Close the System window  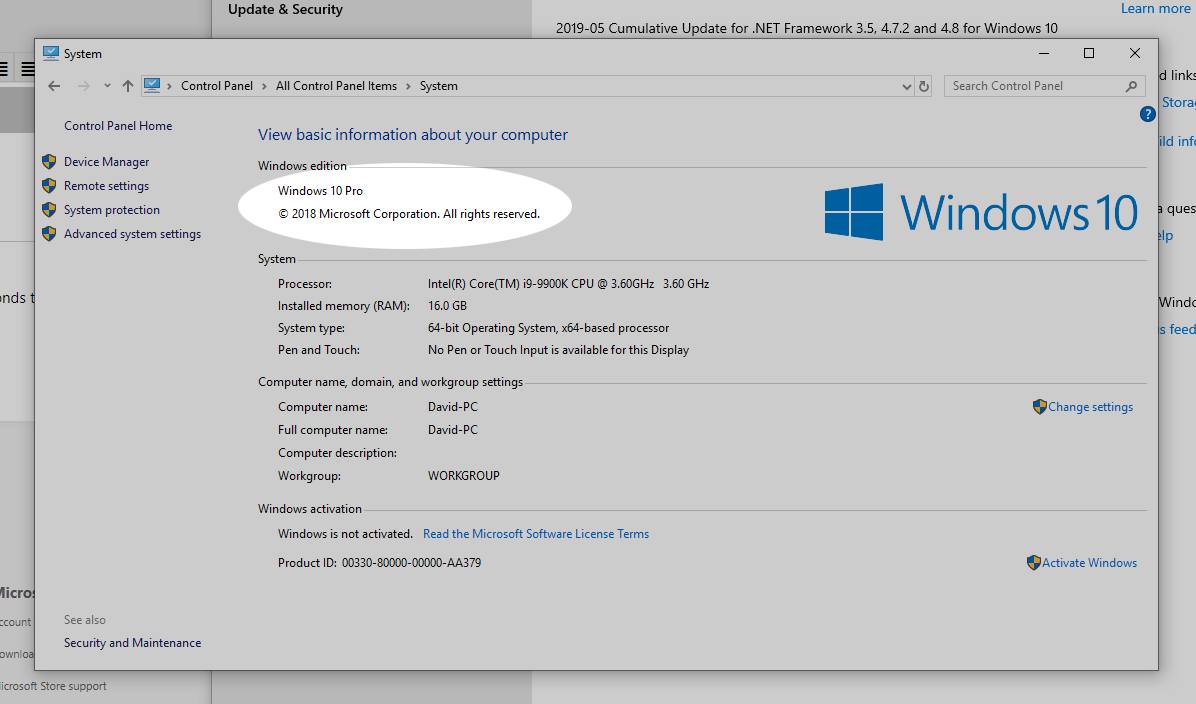pyautogui.click(x=1134, y=53)
